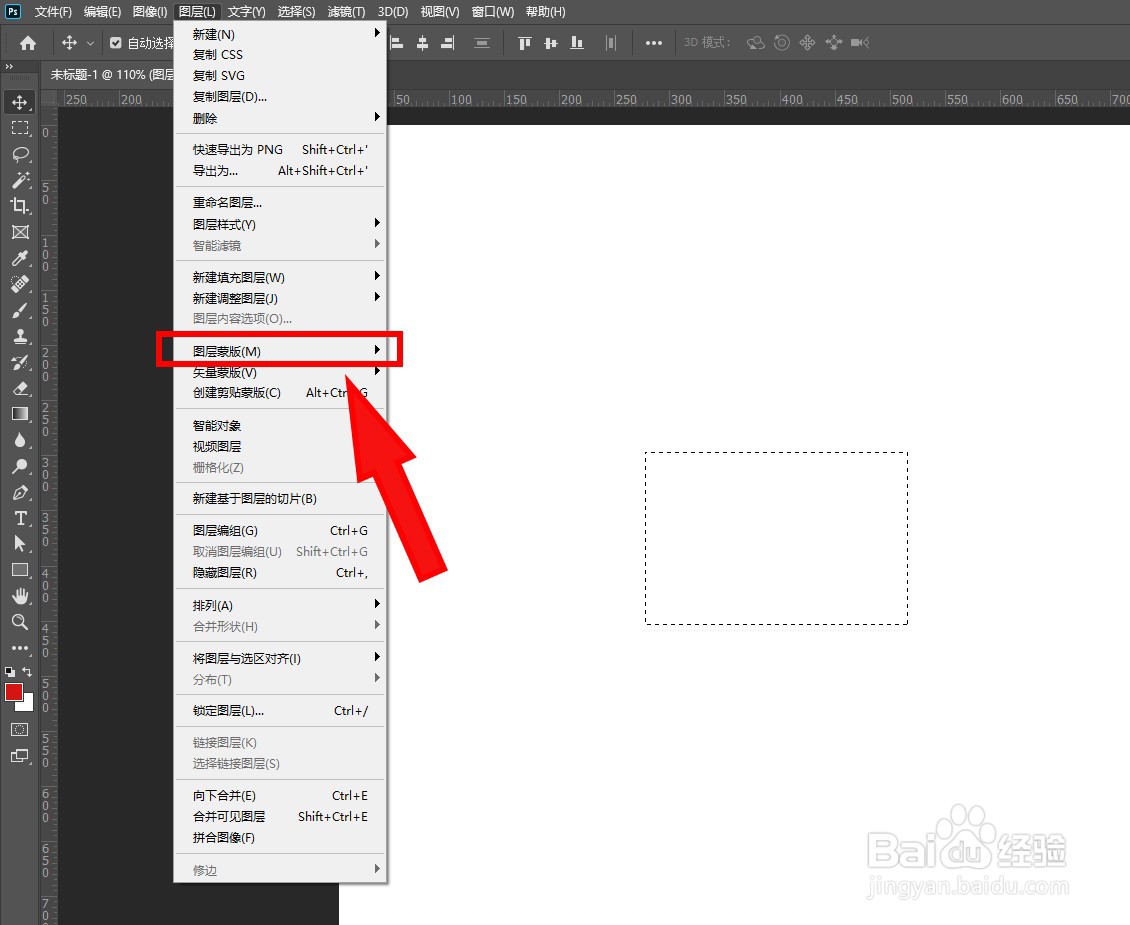Image resolution: width=1130 pixels, height=925 pixels.
Task: Expand the toolbox double-arrow toggle
Action: (x=9, y=66)
